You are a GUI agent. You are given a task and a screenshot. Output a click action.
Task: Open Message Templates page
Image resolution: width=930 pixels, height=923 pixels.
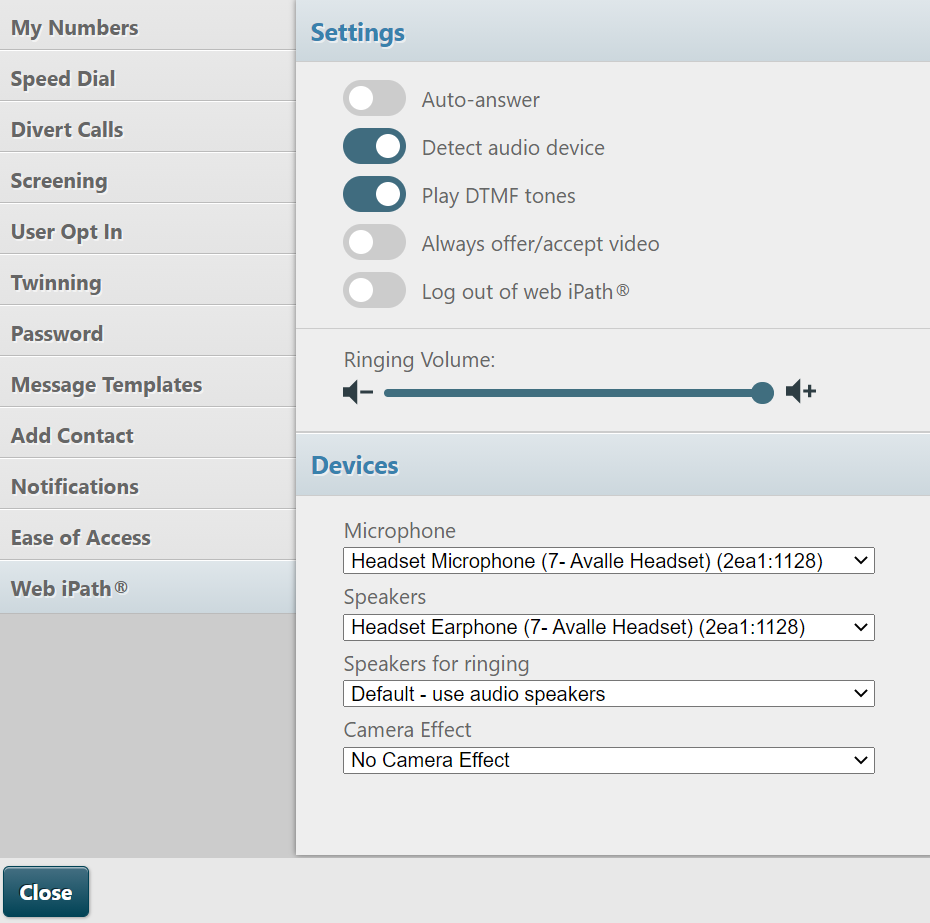148,383
